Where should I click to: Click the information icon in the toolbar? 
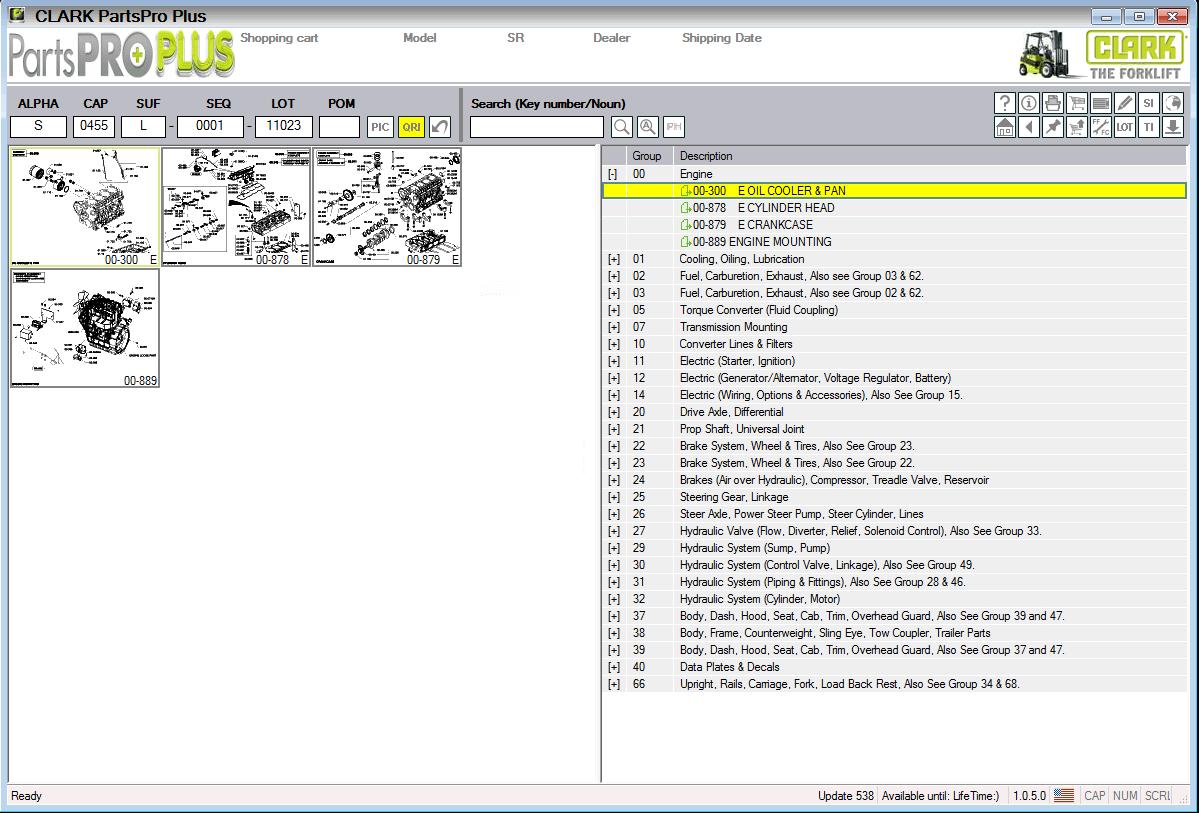[1028, 102]
